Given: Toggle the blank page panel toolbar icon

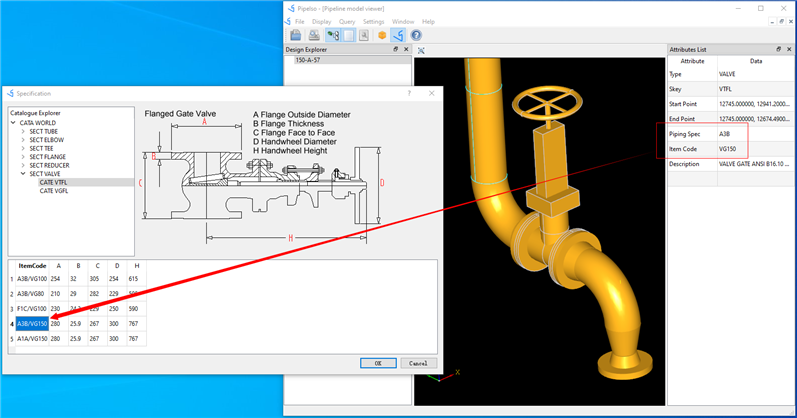Looking at the screenshot, I should [x=349, y=35].
